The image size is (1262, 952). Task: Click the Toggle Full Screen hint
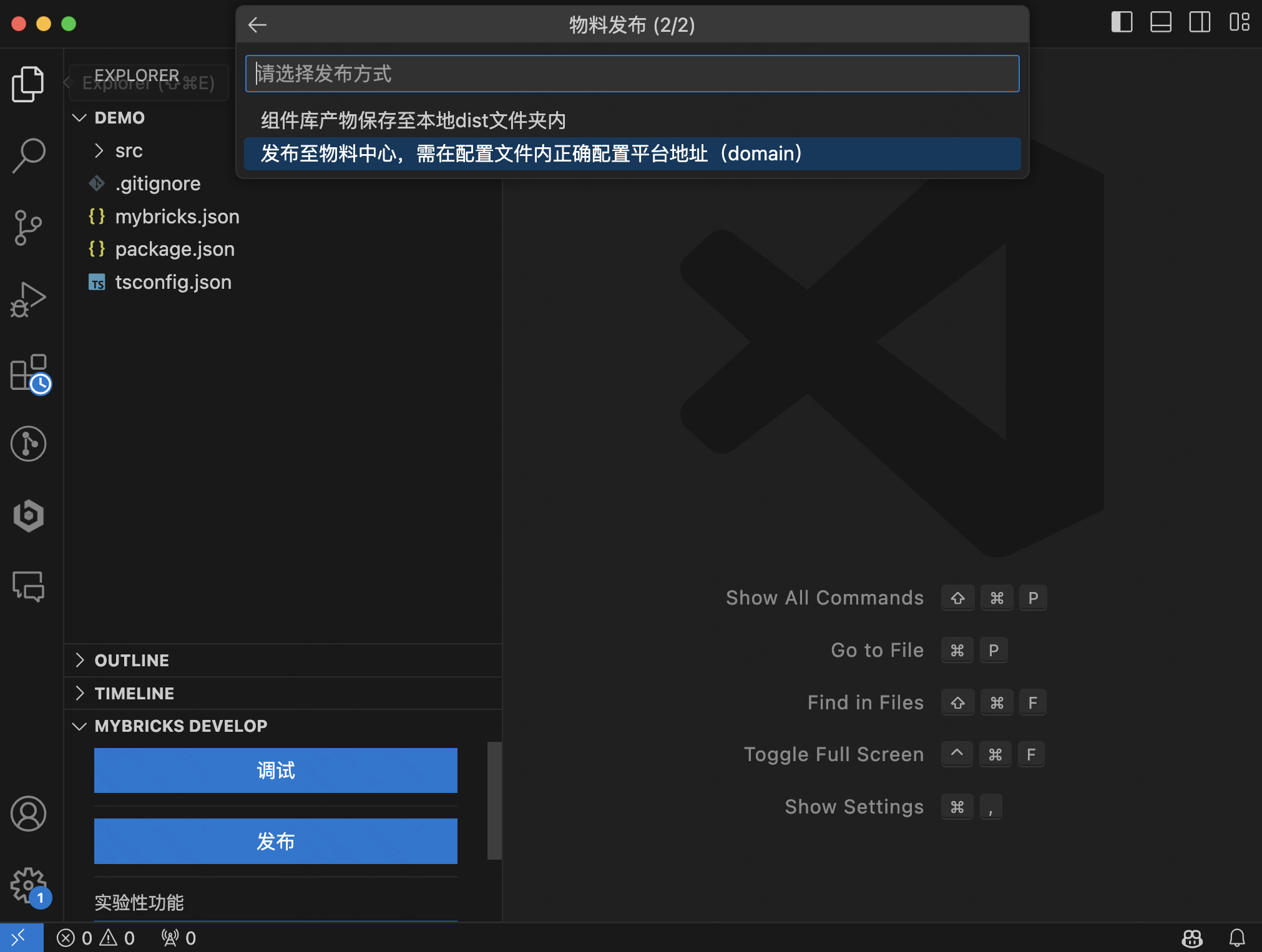pos(894,754)
